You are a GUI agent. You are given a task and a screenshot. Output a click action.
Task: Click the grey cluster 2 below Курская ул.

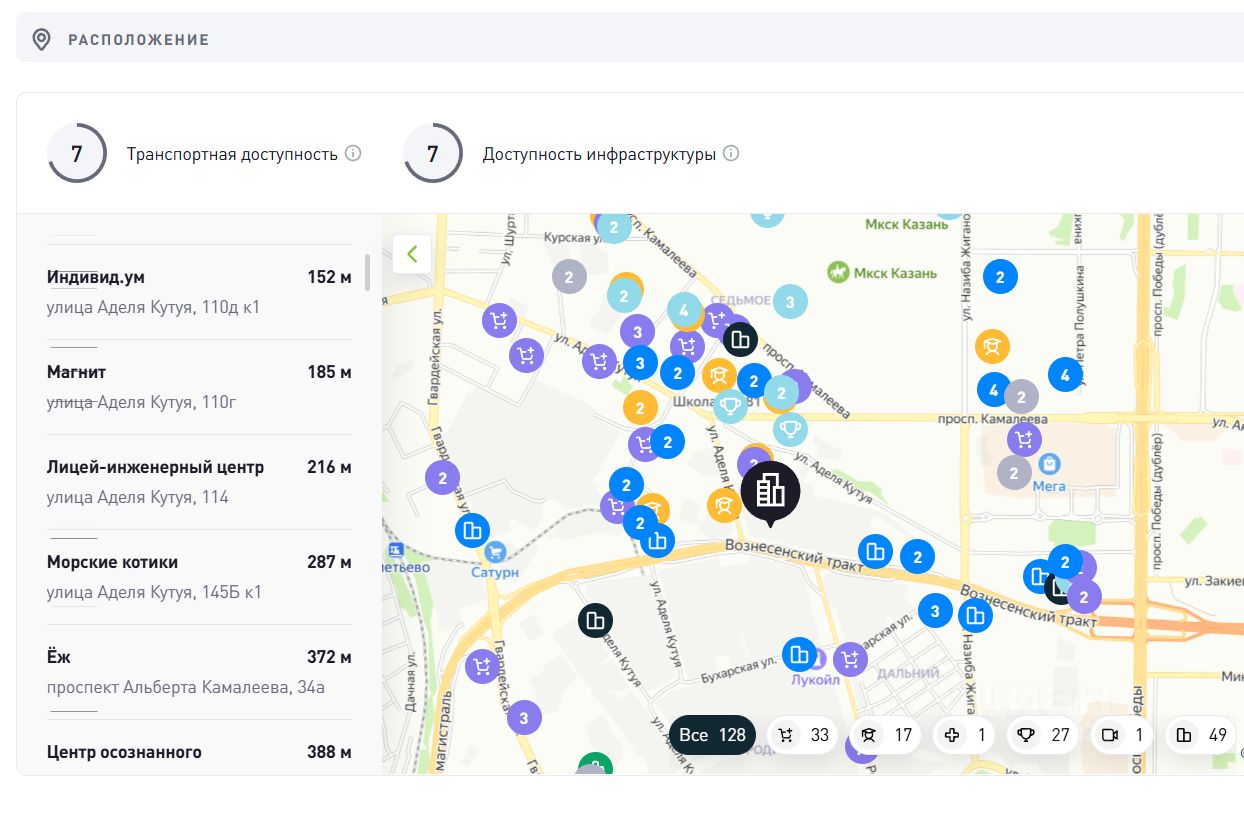pyautogui.click(x=569, y=277)
